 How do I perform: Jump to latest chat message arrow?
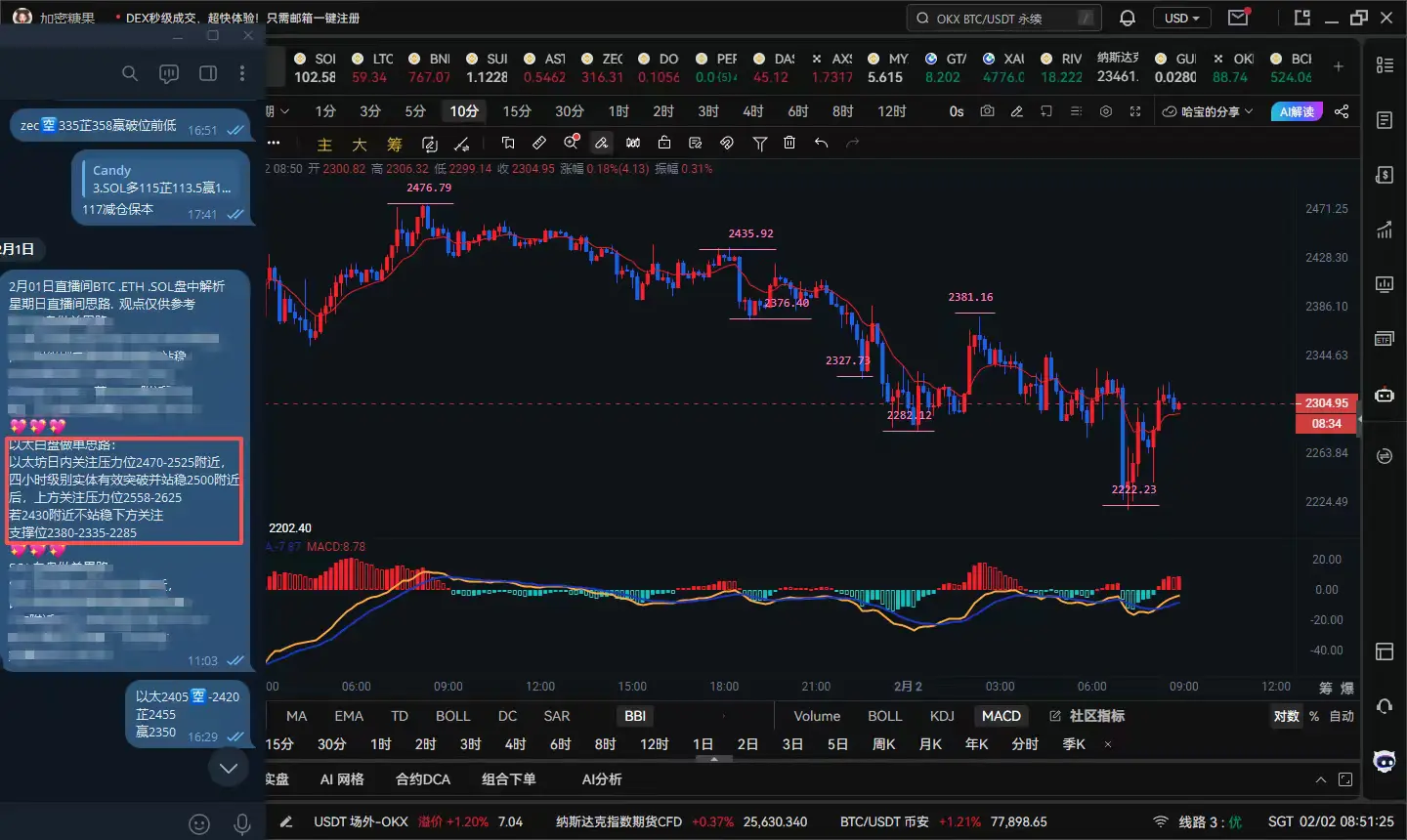229,768
